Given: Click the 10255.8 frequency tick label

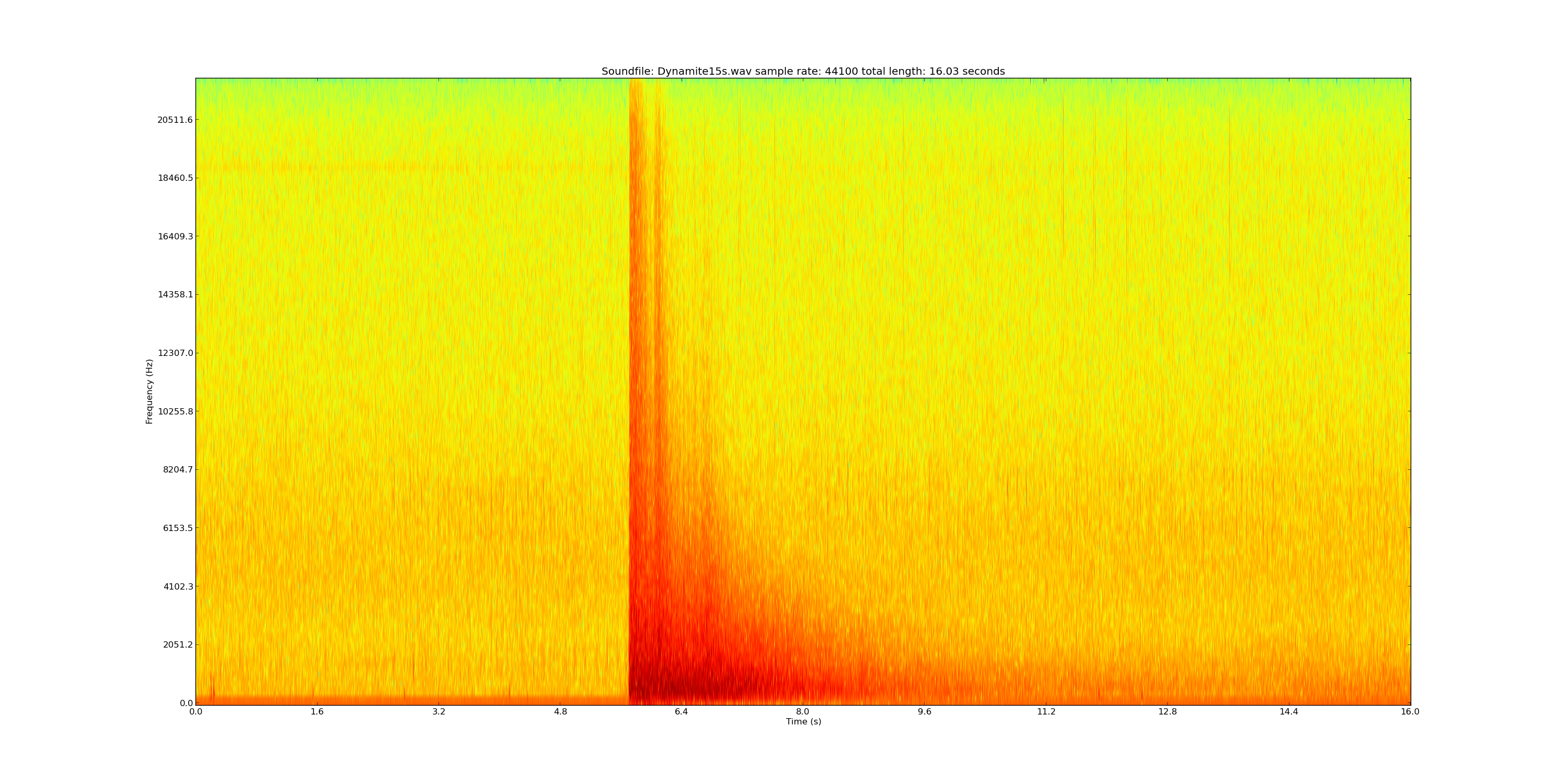Looking at the screenshot, I should [175, 411].
